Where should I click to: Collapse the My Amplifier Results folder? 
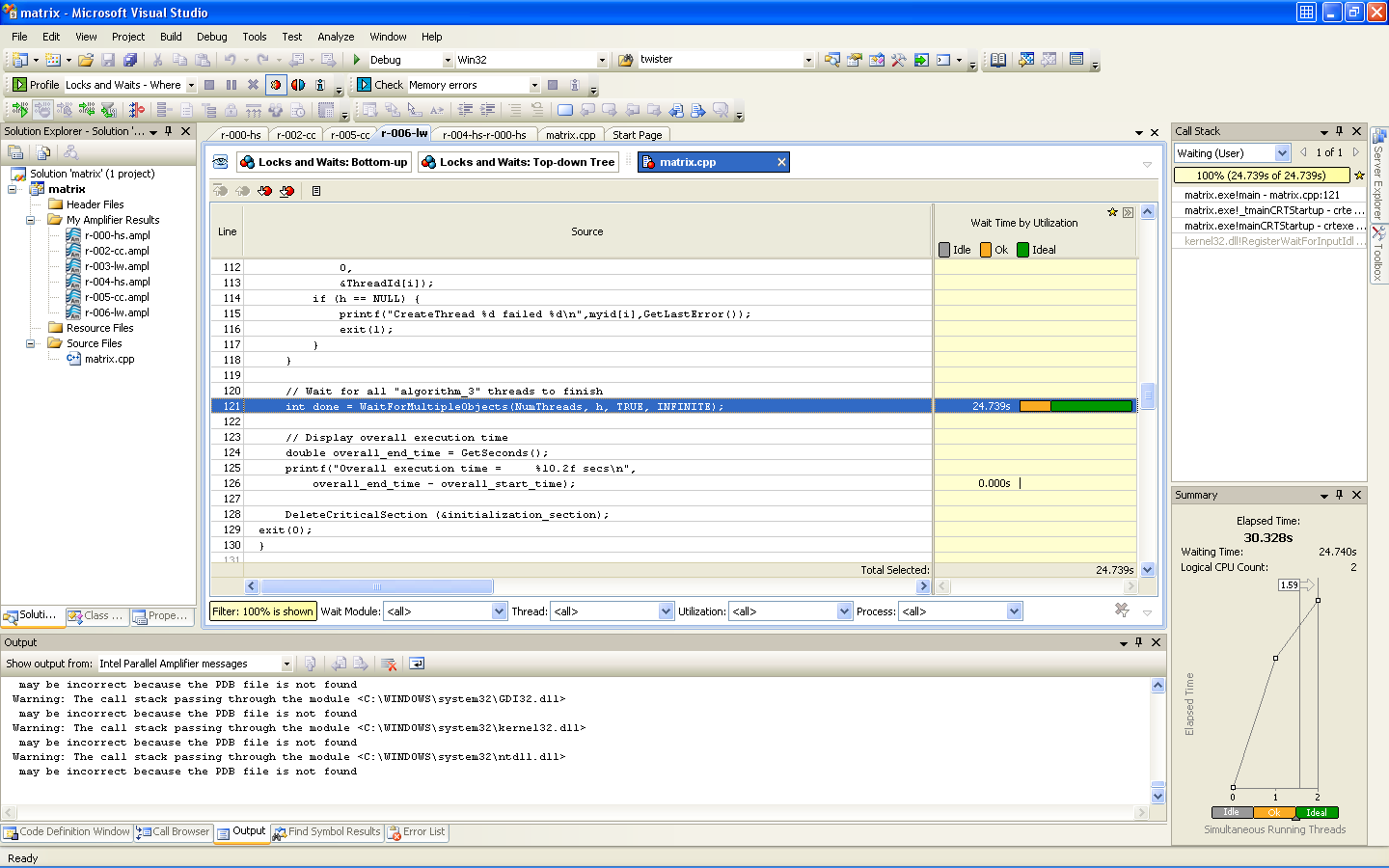tap(30, 220)
